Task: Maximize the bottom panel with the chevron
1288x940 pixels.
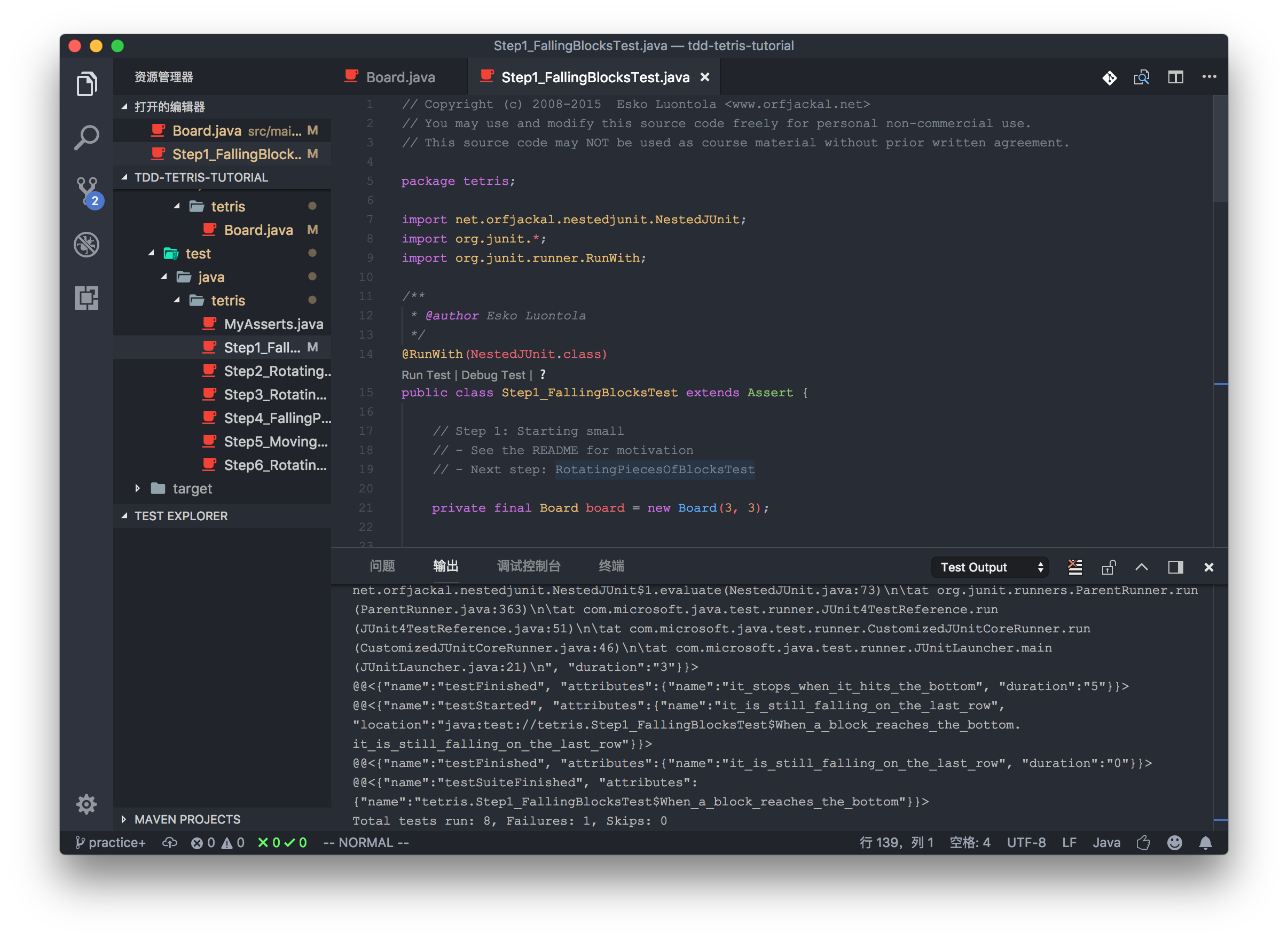Action: click(x=1142, y=567)
